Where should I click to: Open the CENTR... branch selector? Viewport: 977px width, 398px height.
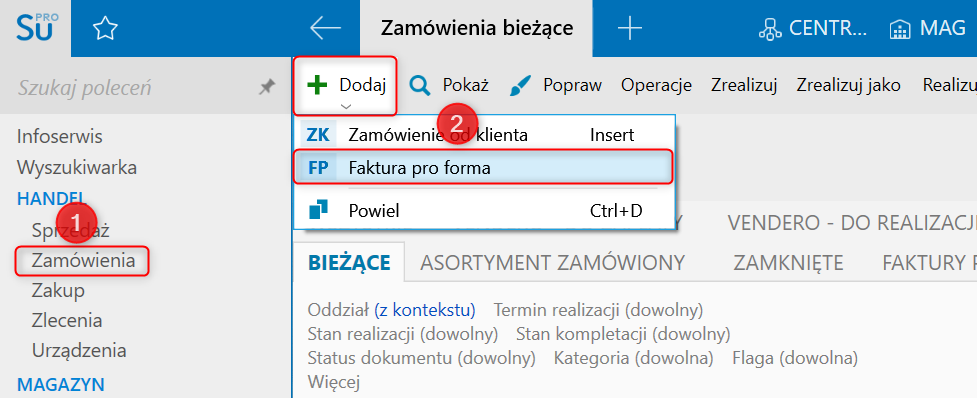(813, 29)
